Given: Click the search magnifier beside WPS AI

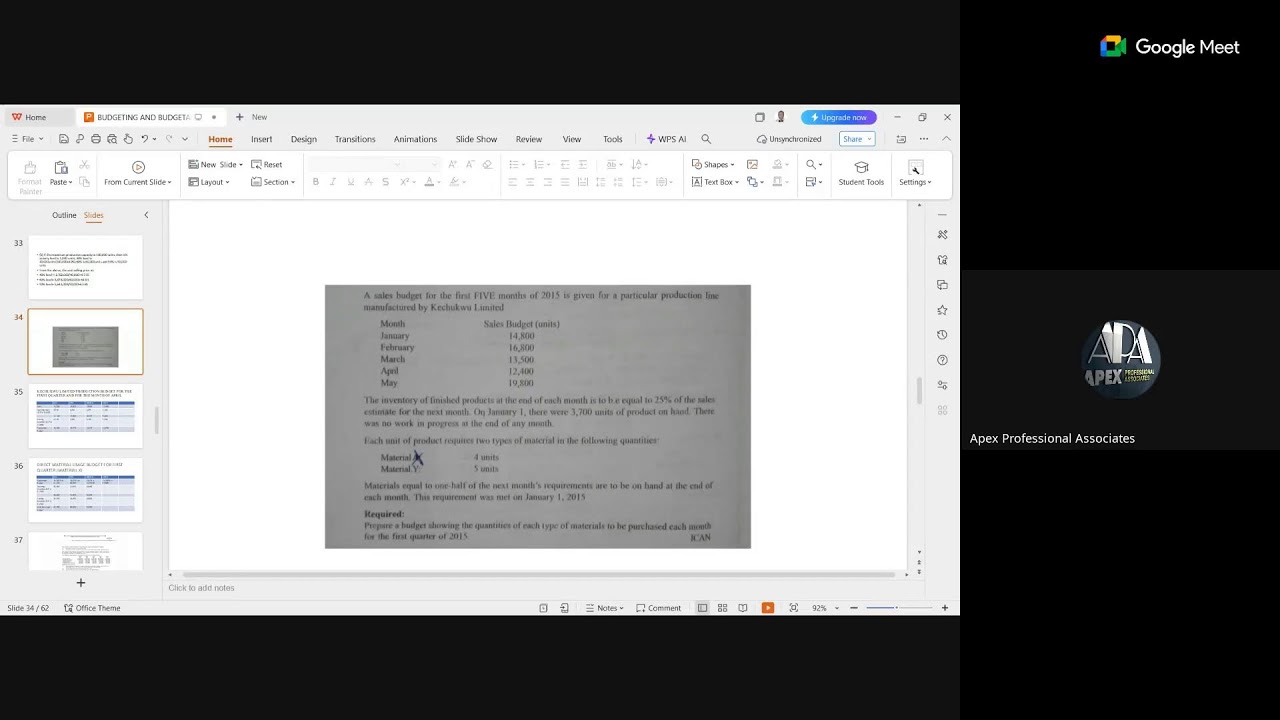Looking at the screenshot, I should 706,139.
